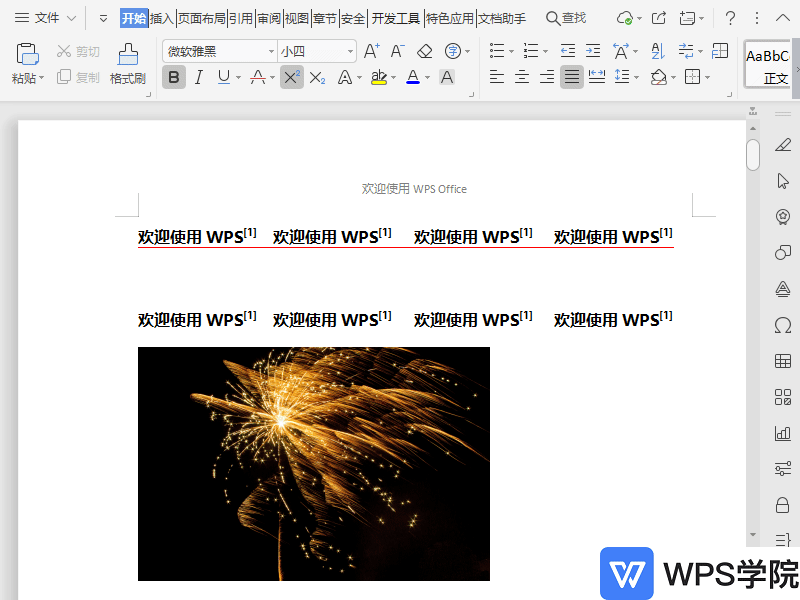This screenshot has width=800, height=600.
Task: Click the clear formatting eraser icon
Action: (x=424, y=51)
